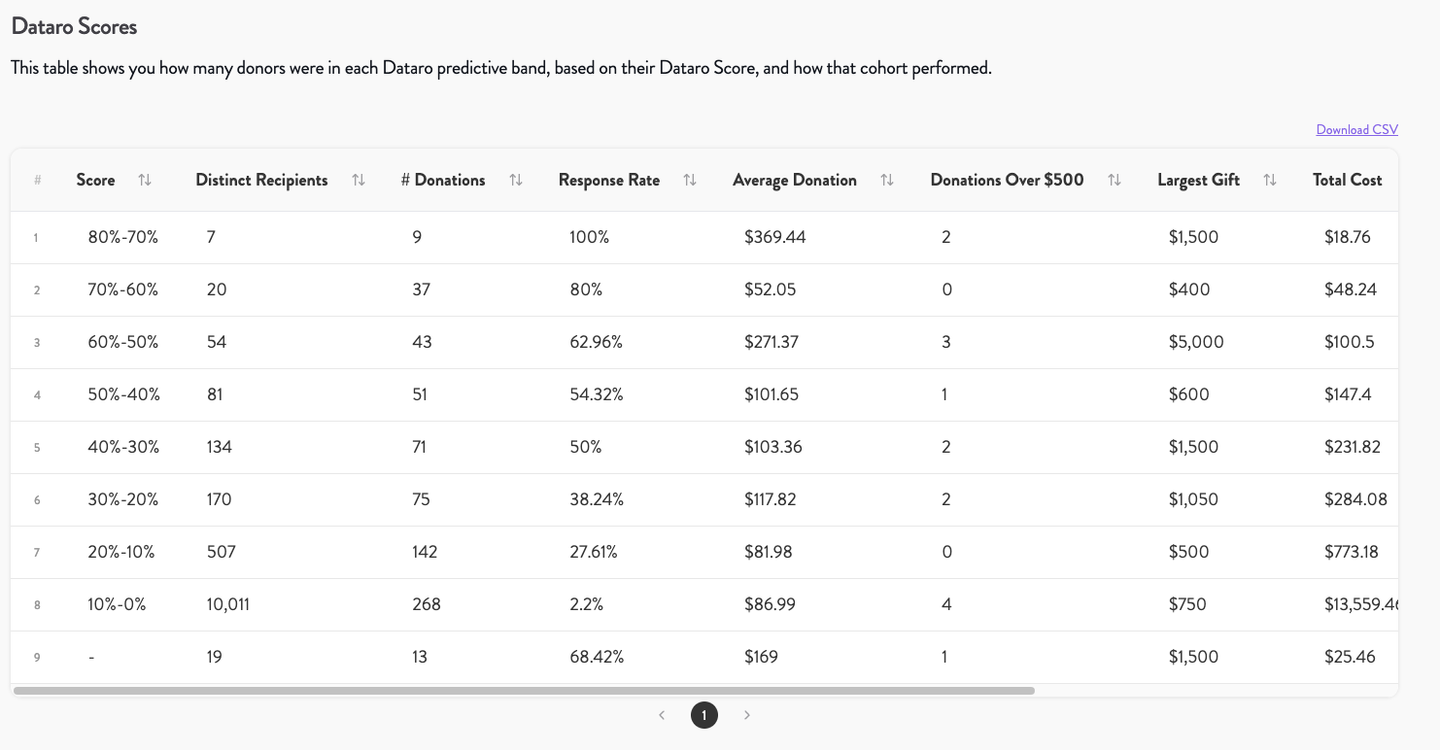The image size is (1440, 750).
Task: Sort by Average Donation arrows icon
Action: tap(887, 180)
